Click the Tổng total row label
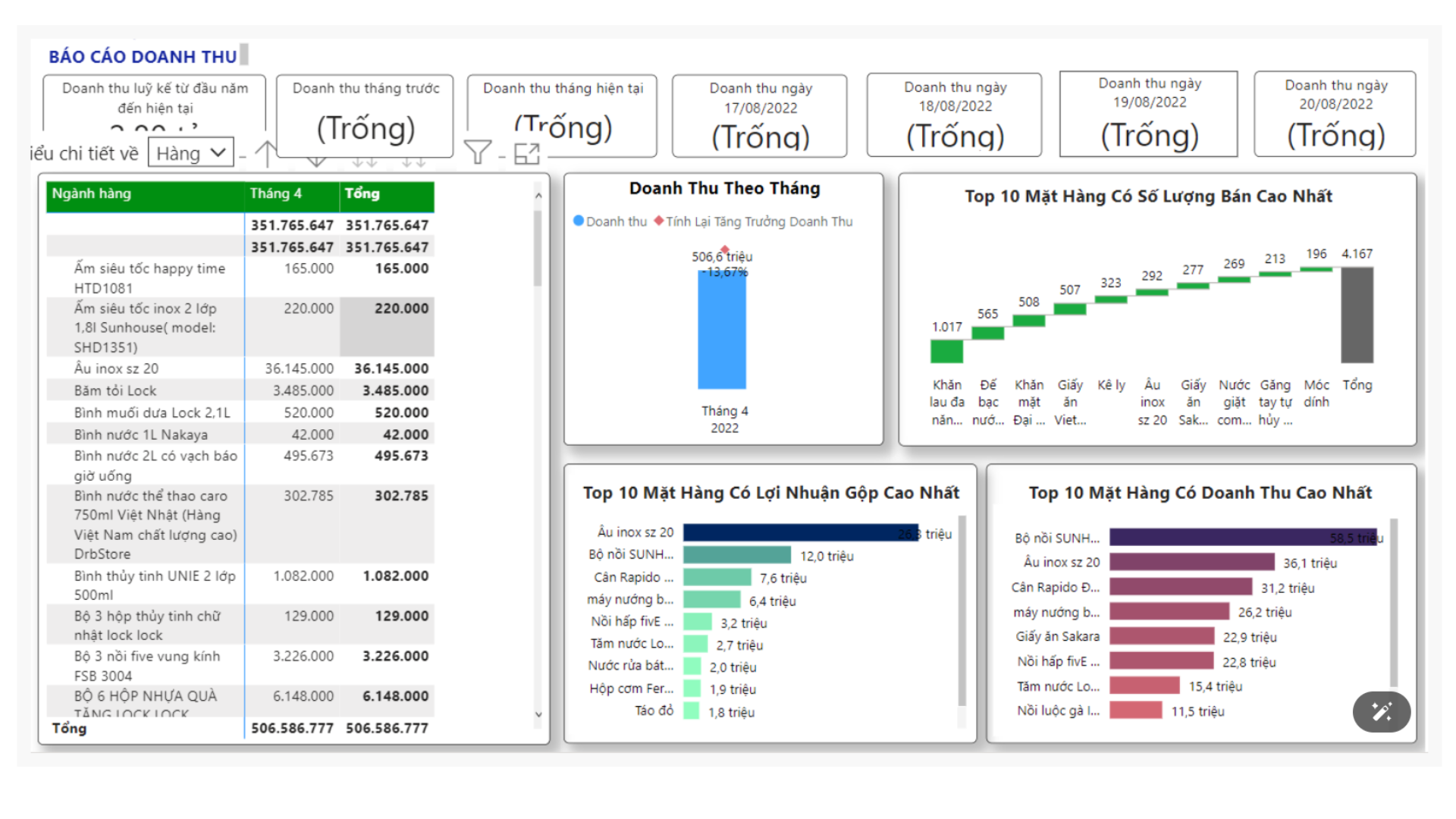Image resolution: width=1456 pixels, height=819 pixels. click(69, 728)
